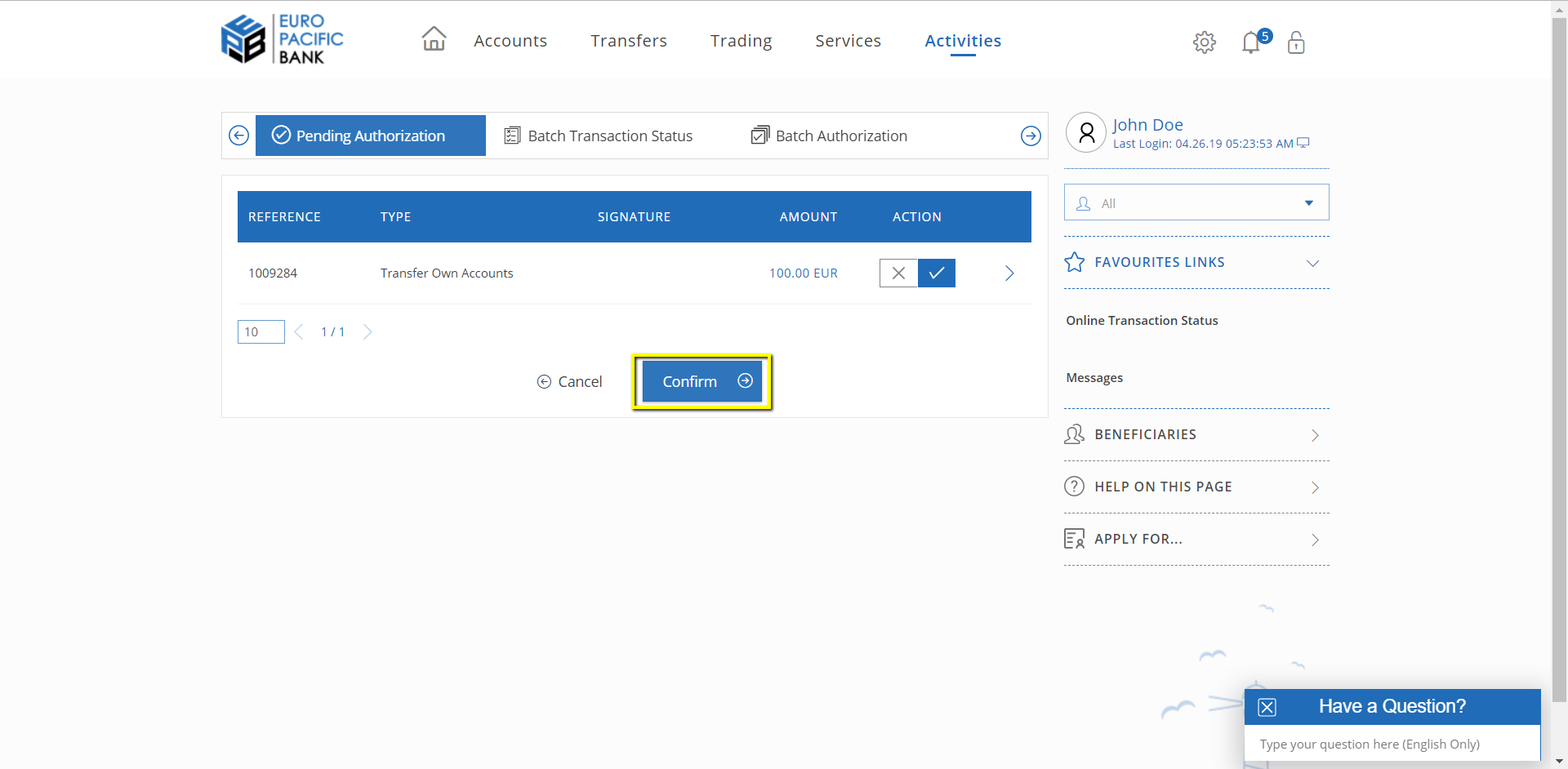Open the settings gear icon
This screenshot has width=1568, height=769.
(1204, 42)
